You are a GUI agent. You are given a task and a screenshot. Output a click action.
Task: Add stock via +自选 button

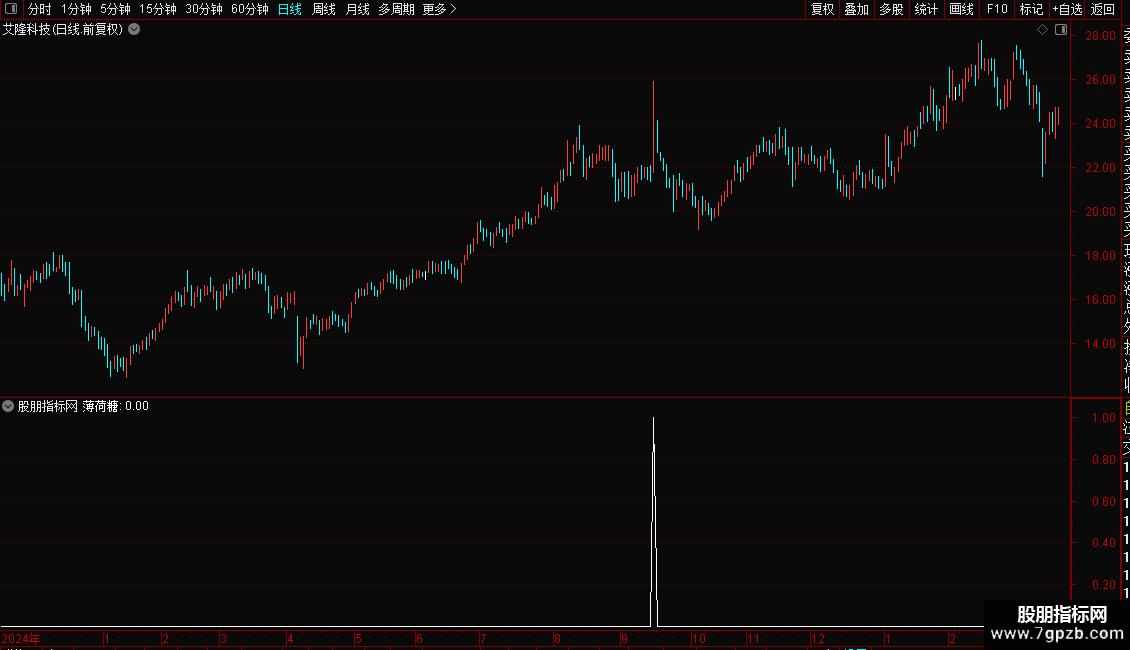pos(1067,9)
